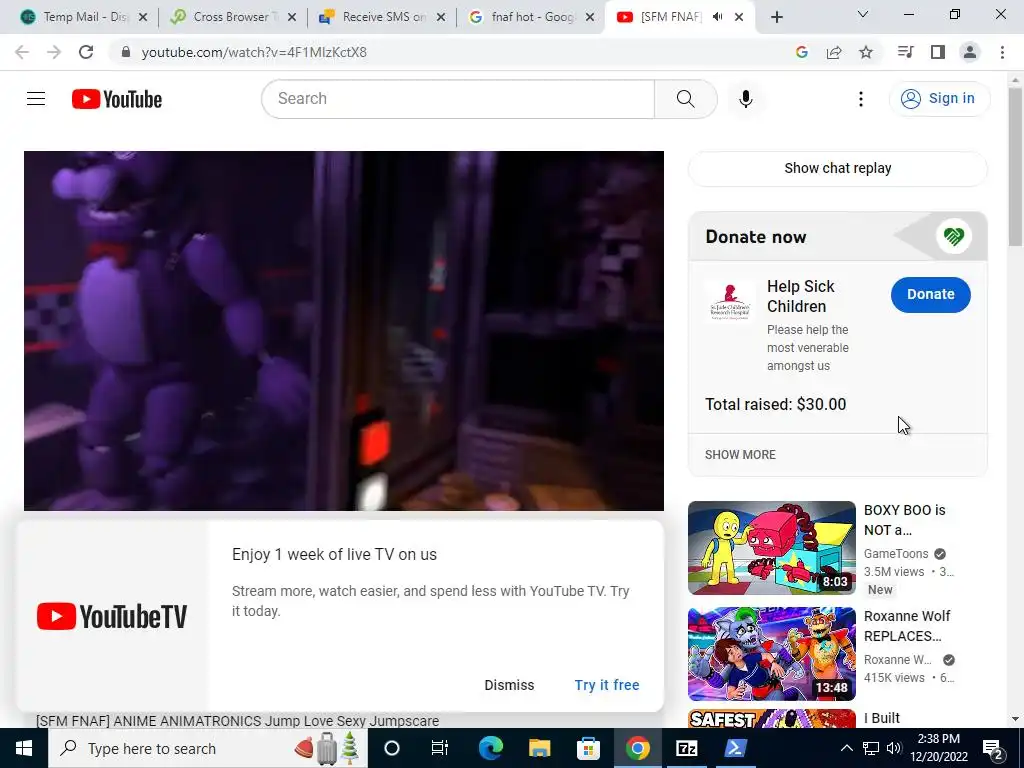Toggle Chrome side panel
The height and width of the screenshot is (768, 1024).
(x=938, y=52)
